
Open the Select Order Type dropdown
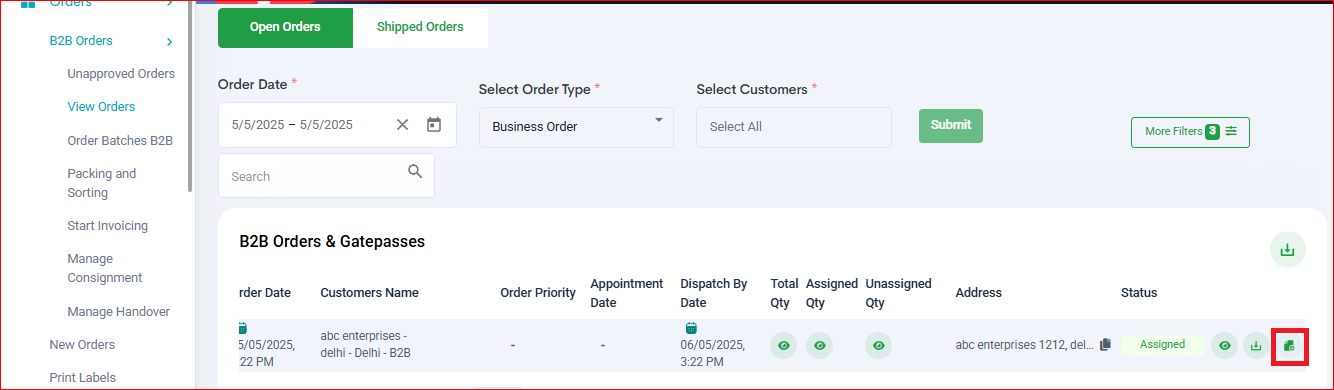(x=576, y=127)
